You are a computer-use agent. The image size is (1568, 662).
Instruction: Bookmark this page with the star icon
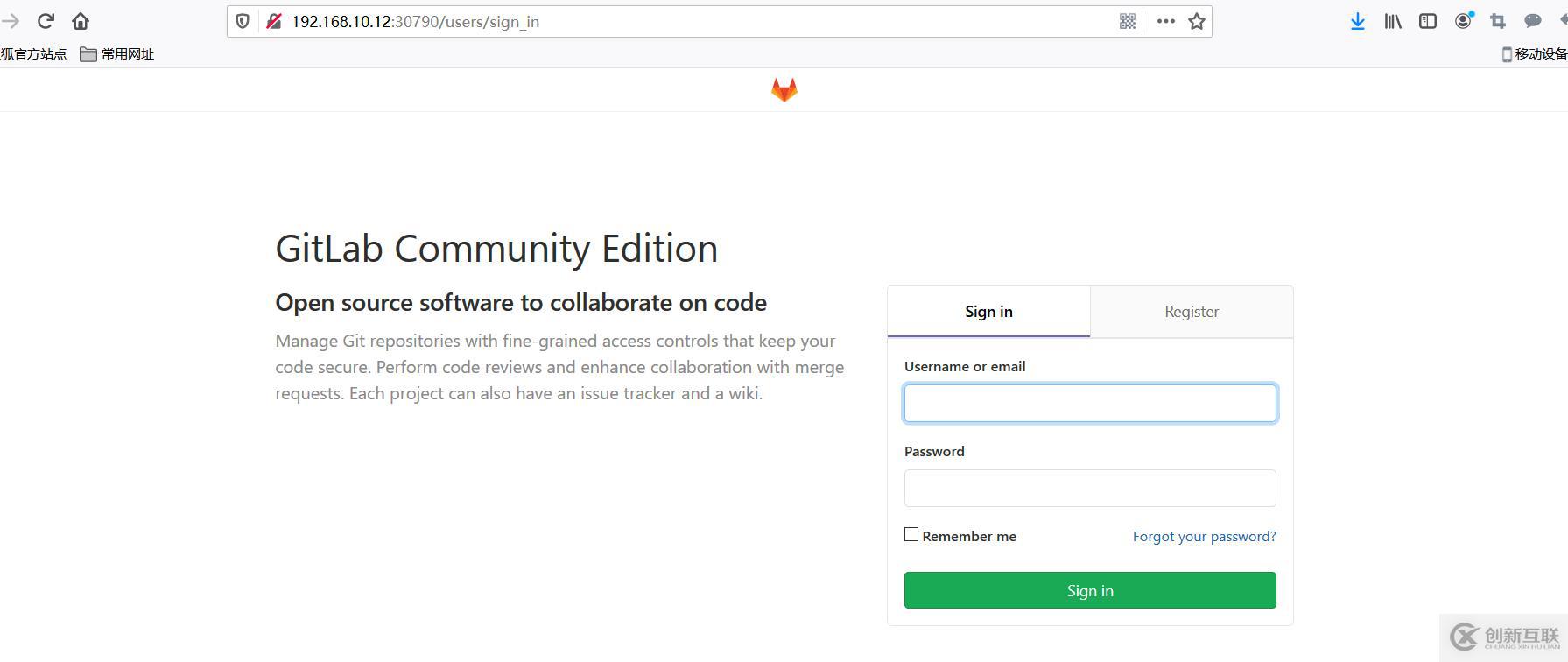1197,22
